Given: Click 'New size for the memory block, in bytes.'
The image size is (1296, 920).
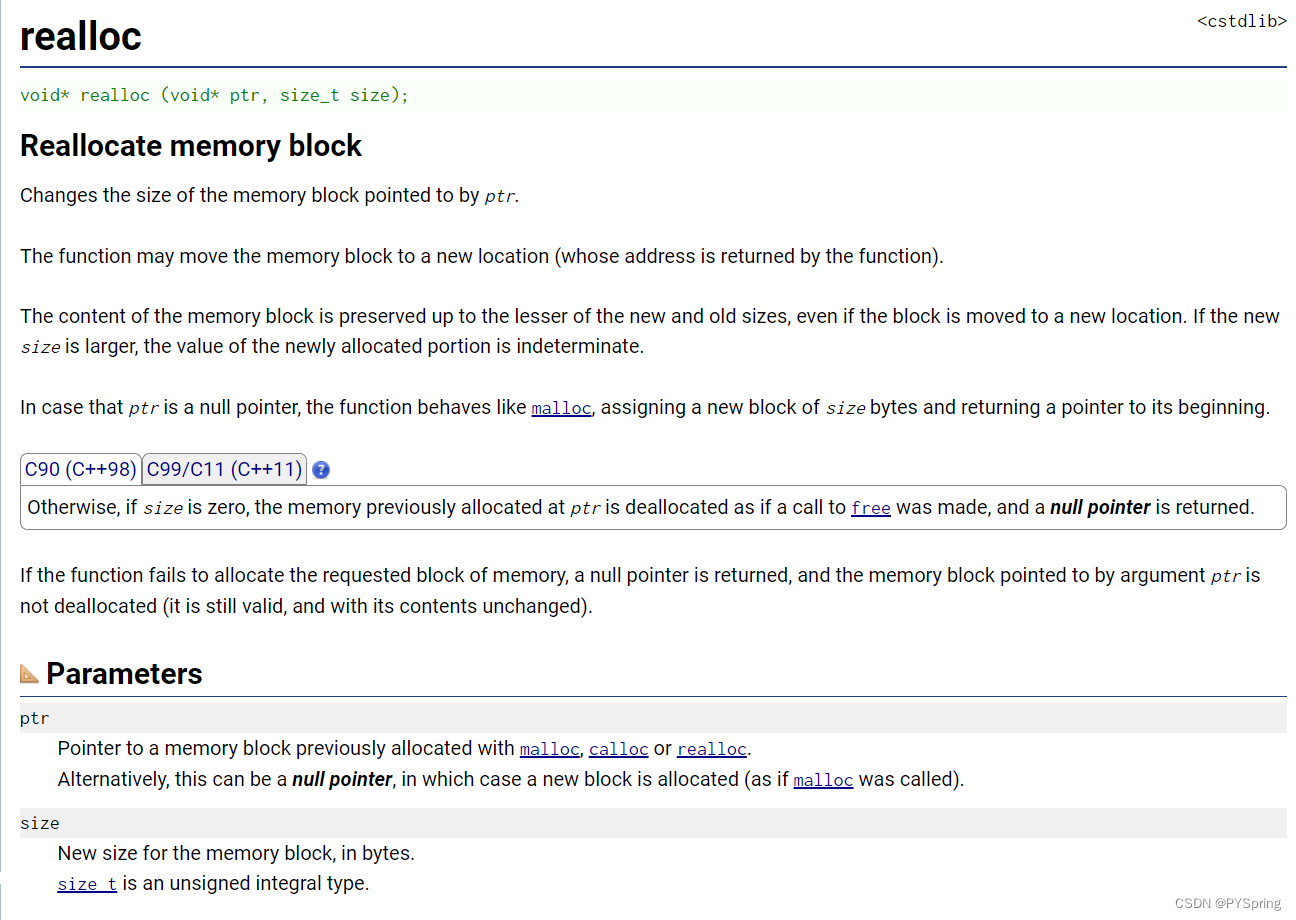Looking at the screenshot, I should pos(236,853).
